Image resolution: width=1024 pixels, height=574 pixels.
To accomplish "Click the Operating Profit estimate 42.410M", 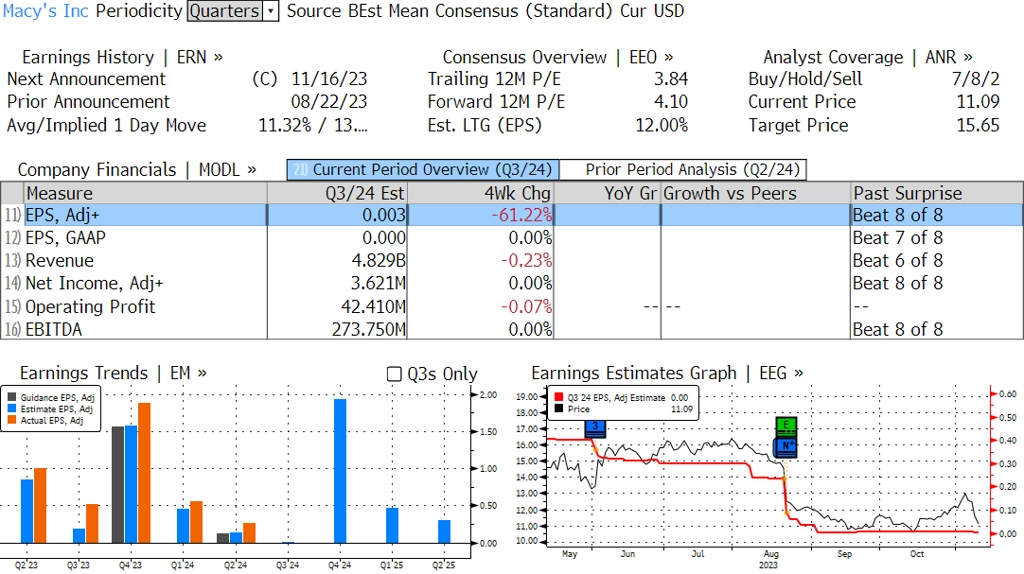I will point(373,306).
